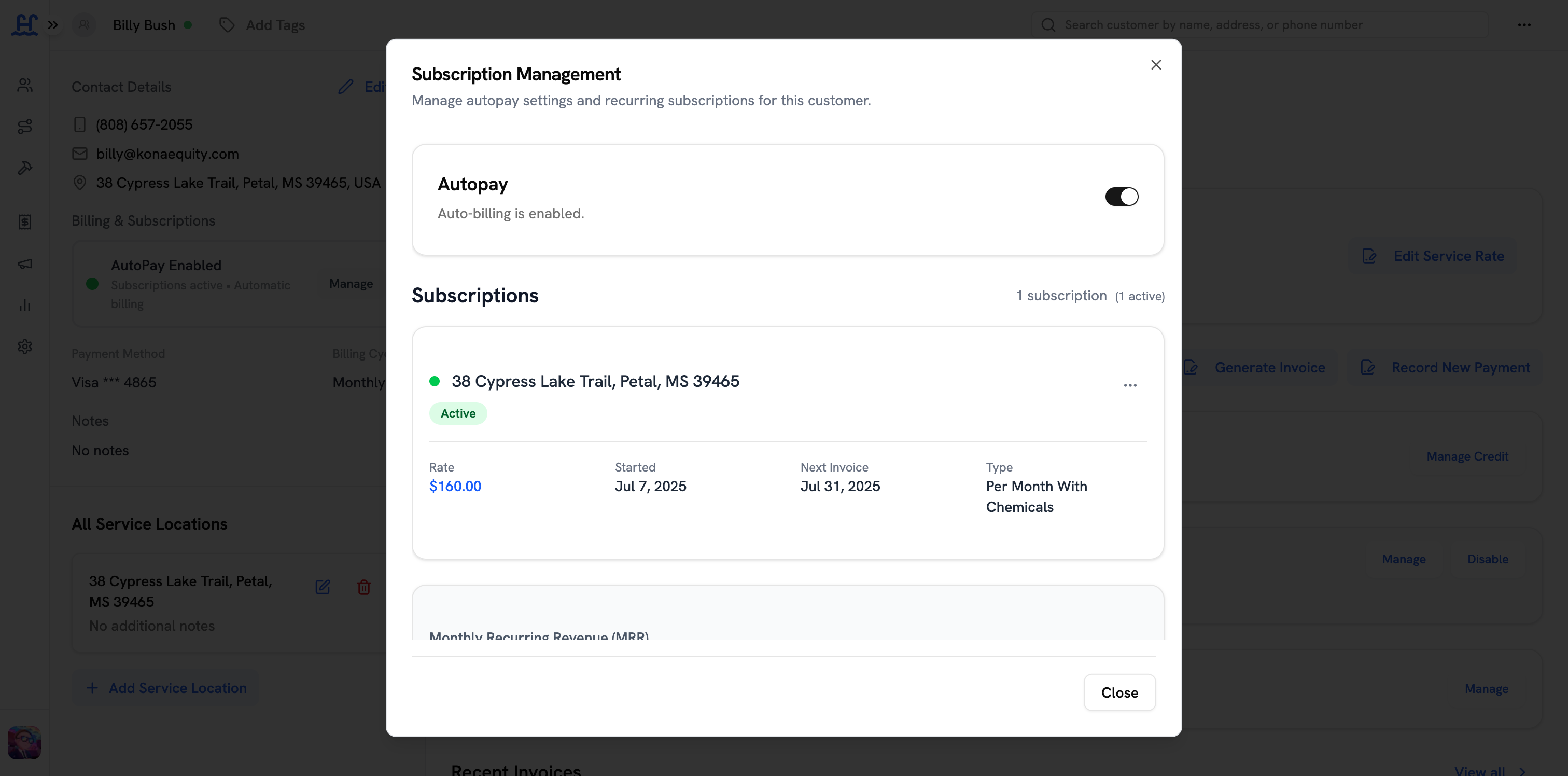Click the phone number (808) 657-2055
The image size is (1568, 776).
pos(144,124)
